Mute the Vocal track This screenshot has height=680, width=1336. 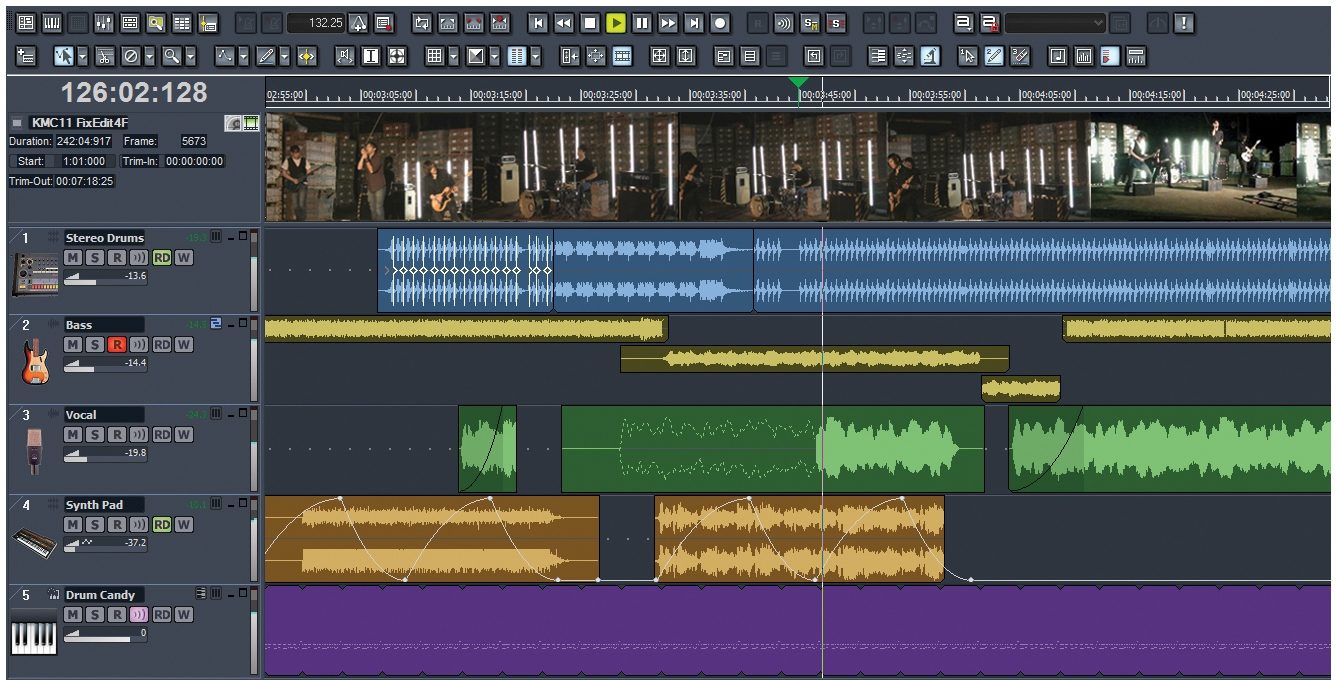(x=73, y=435)
